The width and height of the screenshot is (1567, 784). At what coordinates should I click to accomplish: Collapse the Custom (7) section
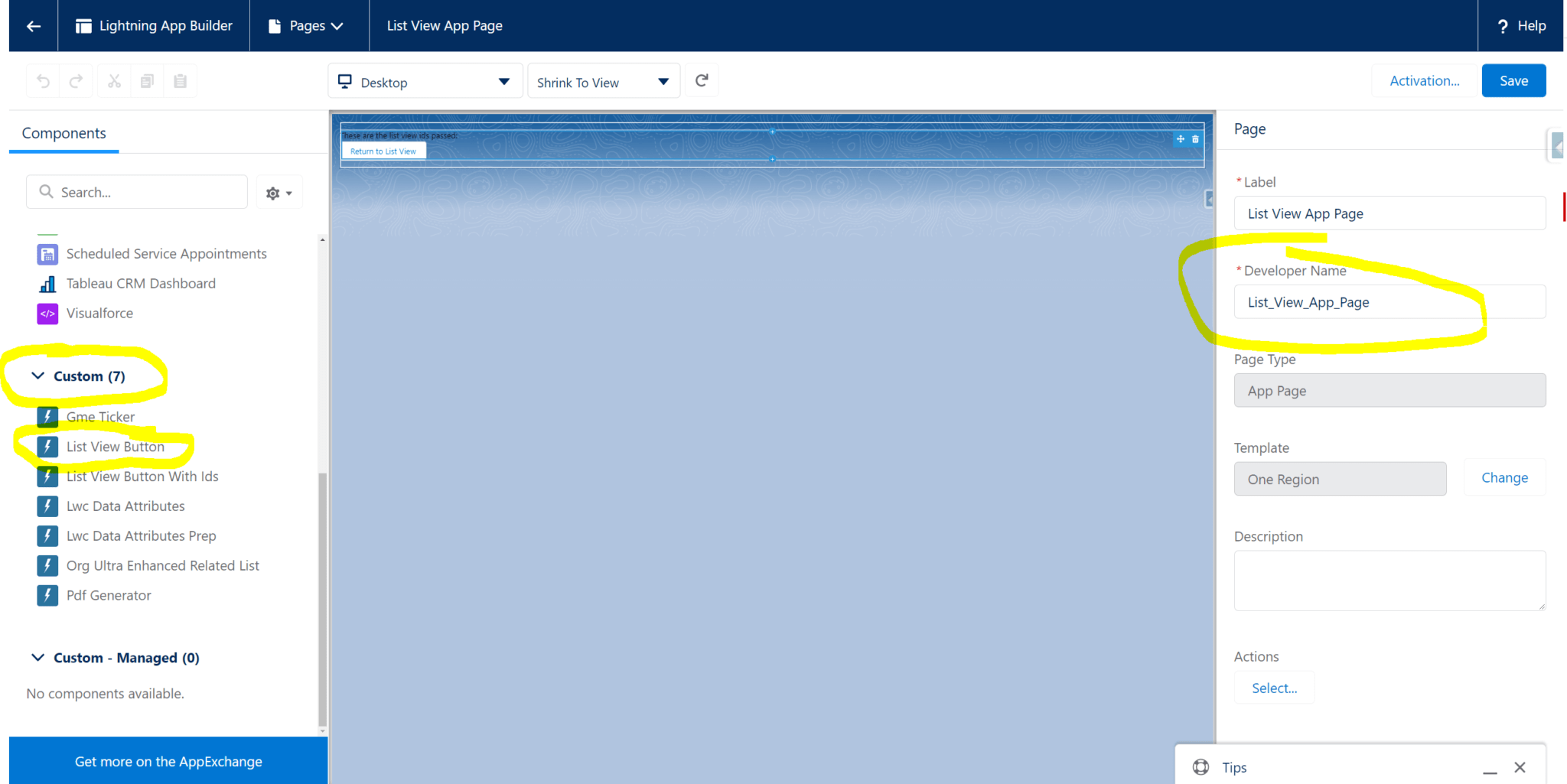point(37,376)
